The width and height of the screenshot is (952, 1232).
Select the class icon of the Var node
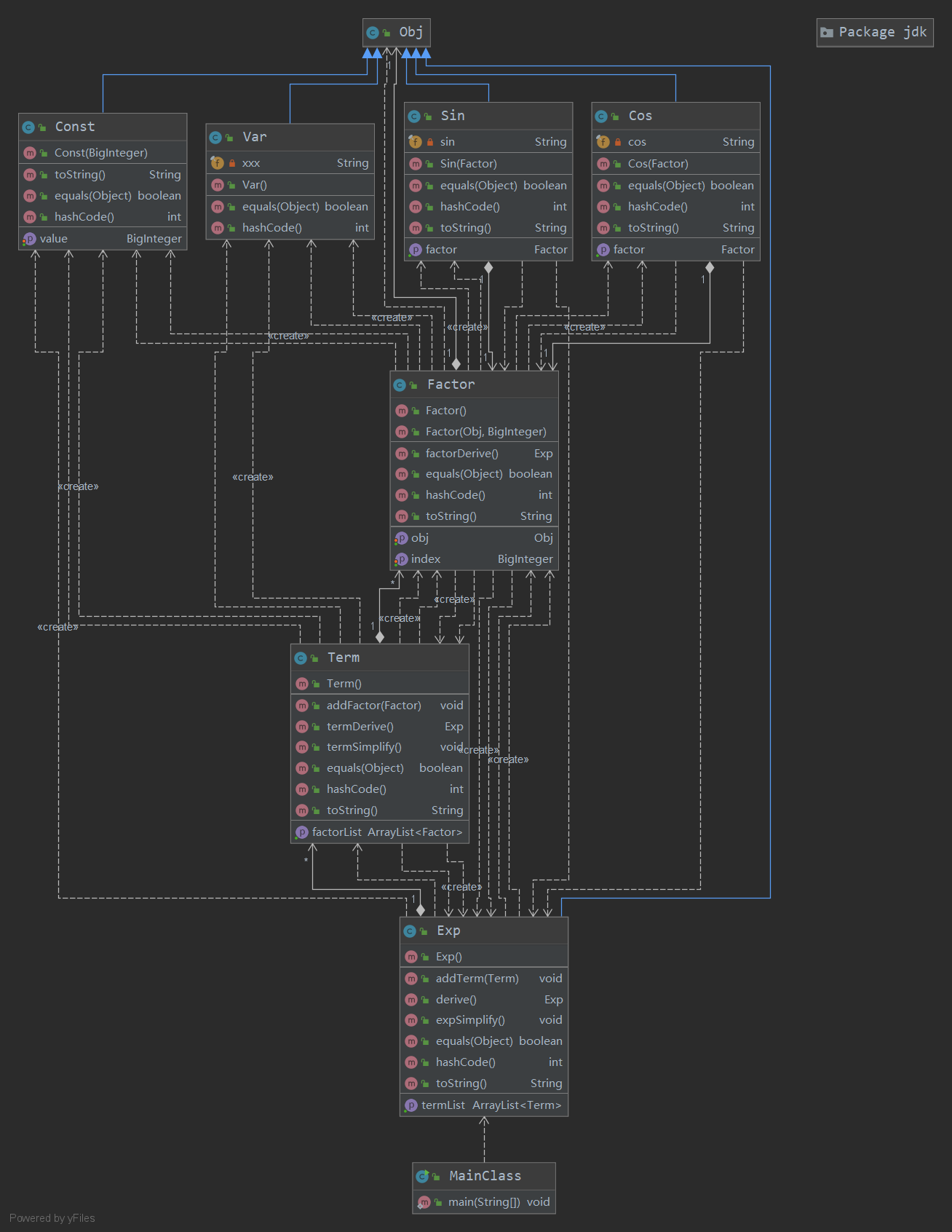(215, 138)
